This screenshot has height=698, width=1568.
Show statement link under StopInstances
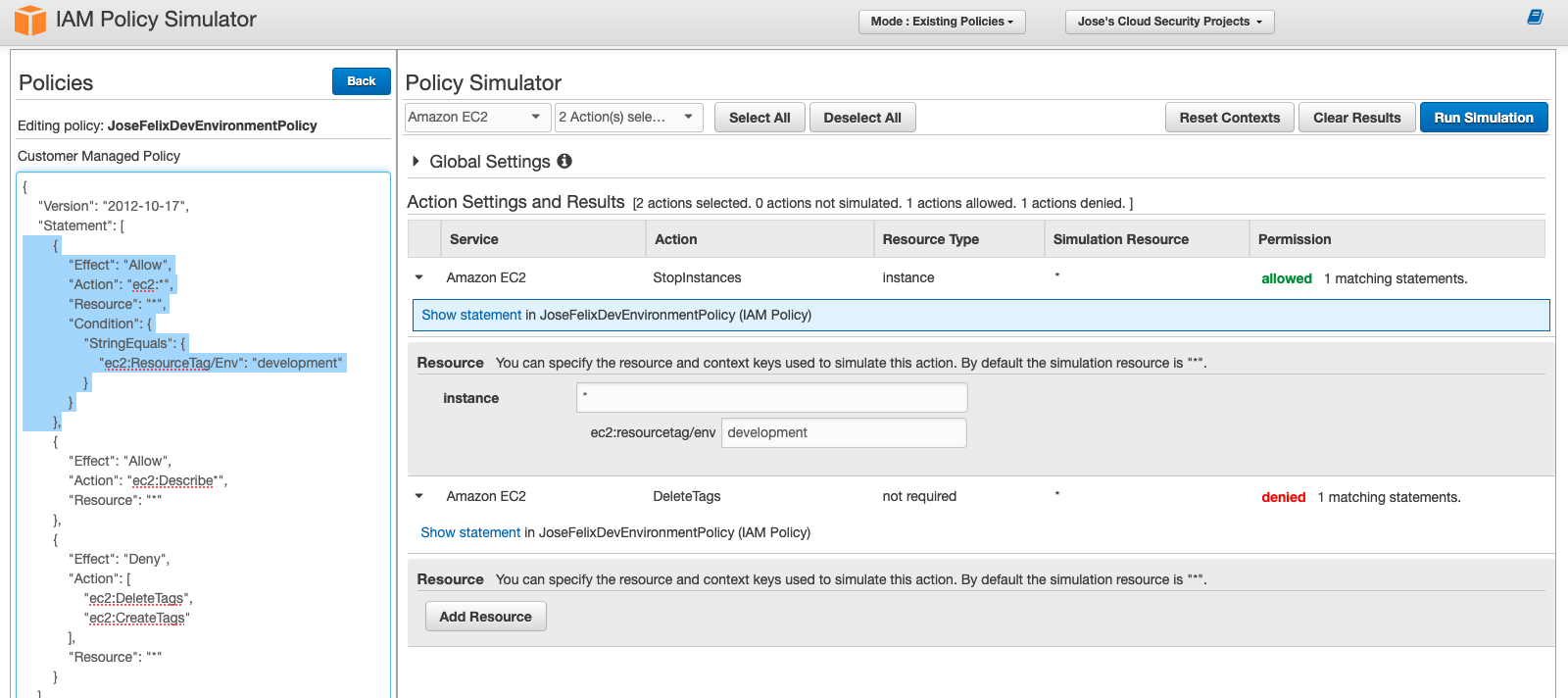[x=471, y=315]
